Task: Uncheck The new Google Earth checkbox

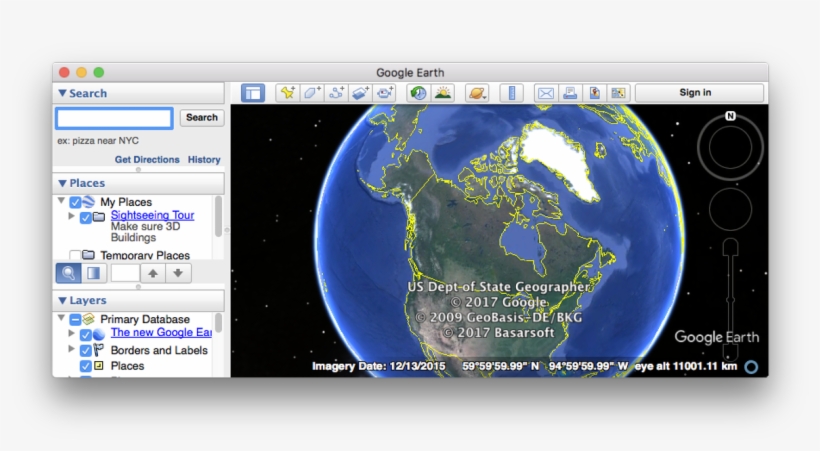Action: click(86, 334)
